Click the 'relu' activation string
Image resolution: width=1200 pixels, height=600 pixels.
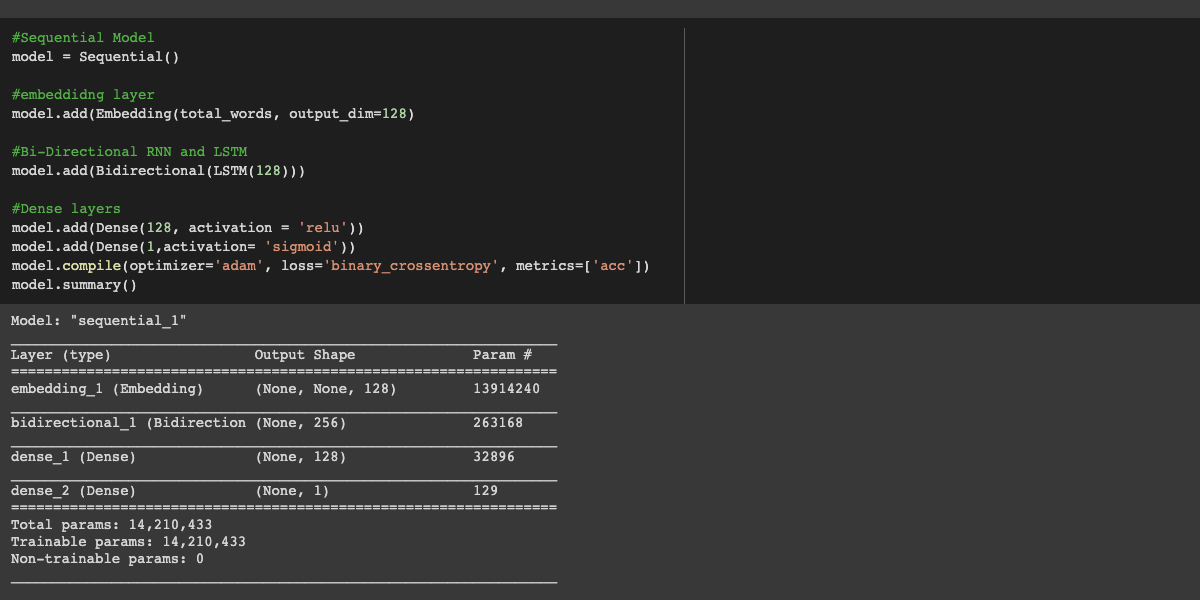[x=323, y=228]
